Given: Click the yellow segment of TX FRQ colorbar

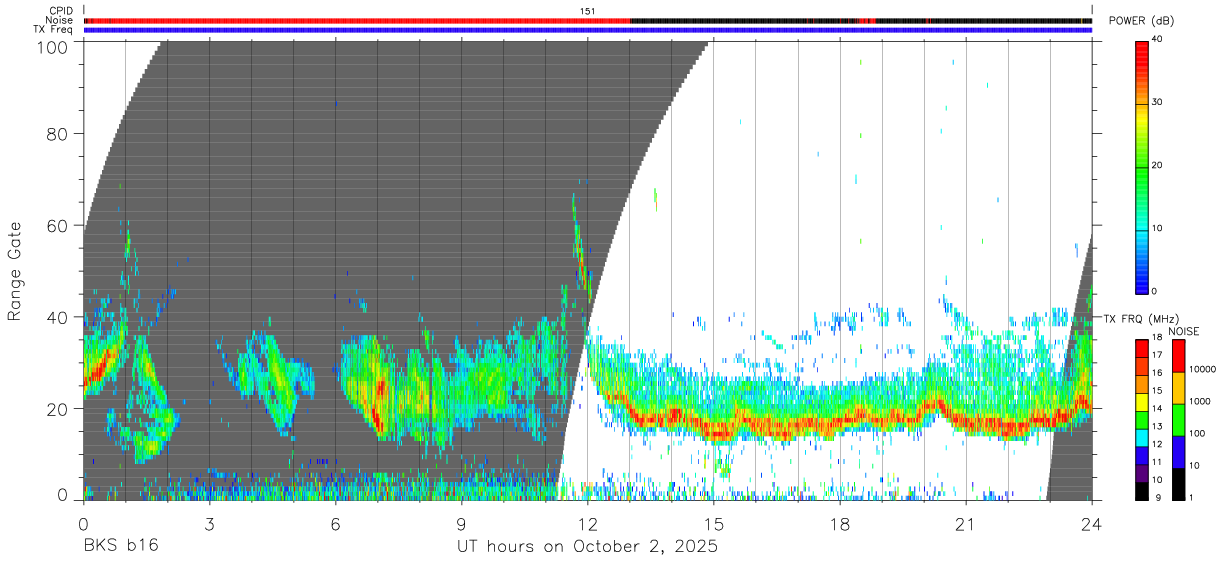Looking at the screenshot, I should click(1141, 402).
